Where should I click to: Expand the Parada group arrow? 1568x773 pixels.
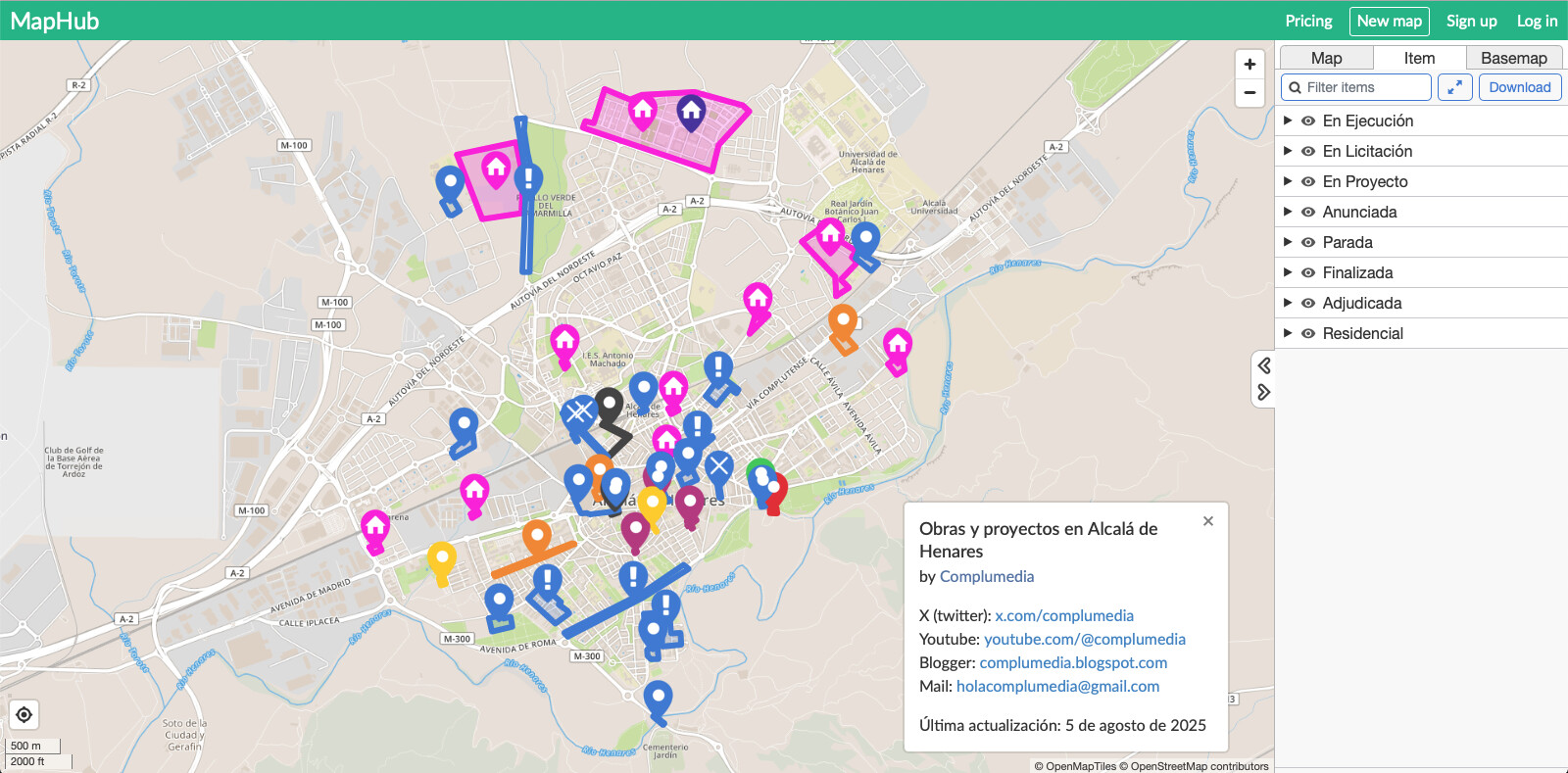point(1288,242)
